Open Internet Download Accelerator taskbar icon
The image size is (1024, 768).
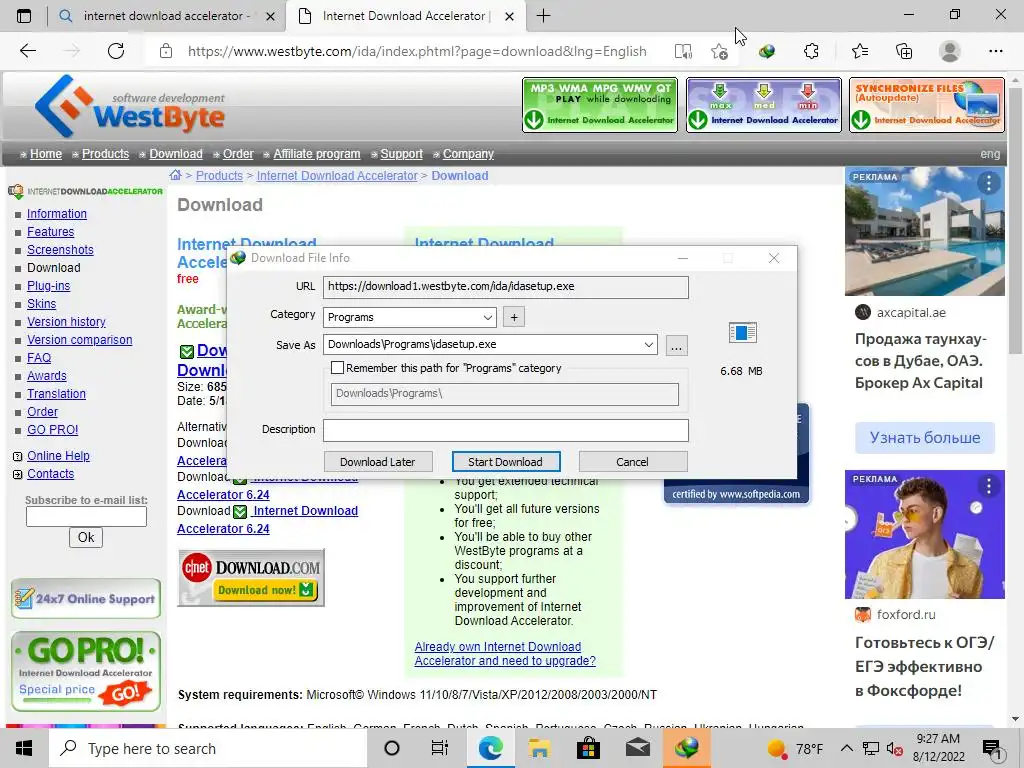point(686,748)
